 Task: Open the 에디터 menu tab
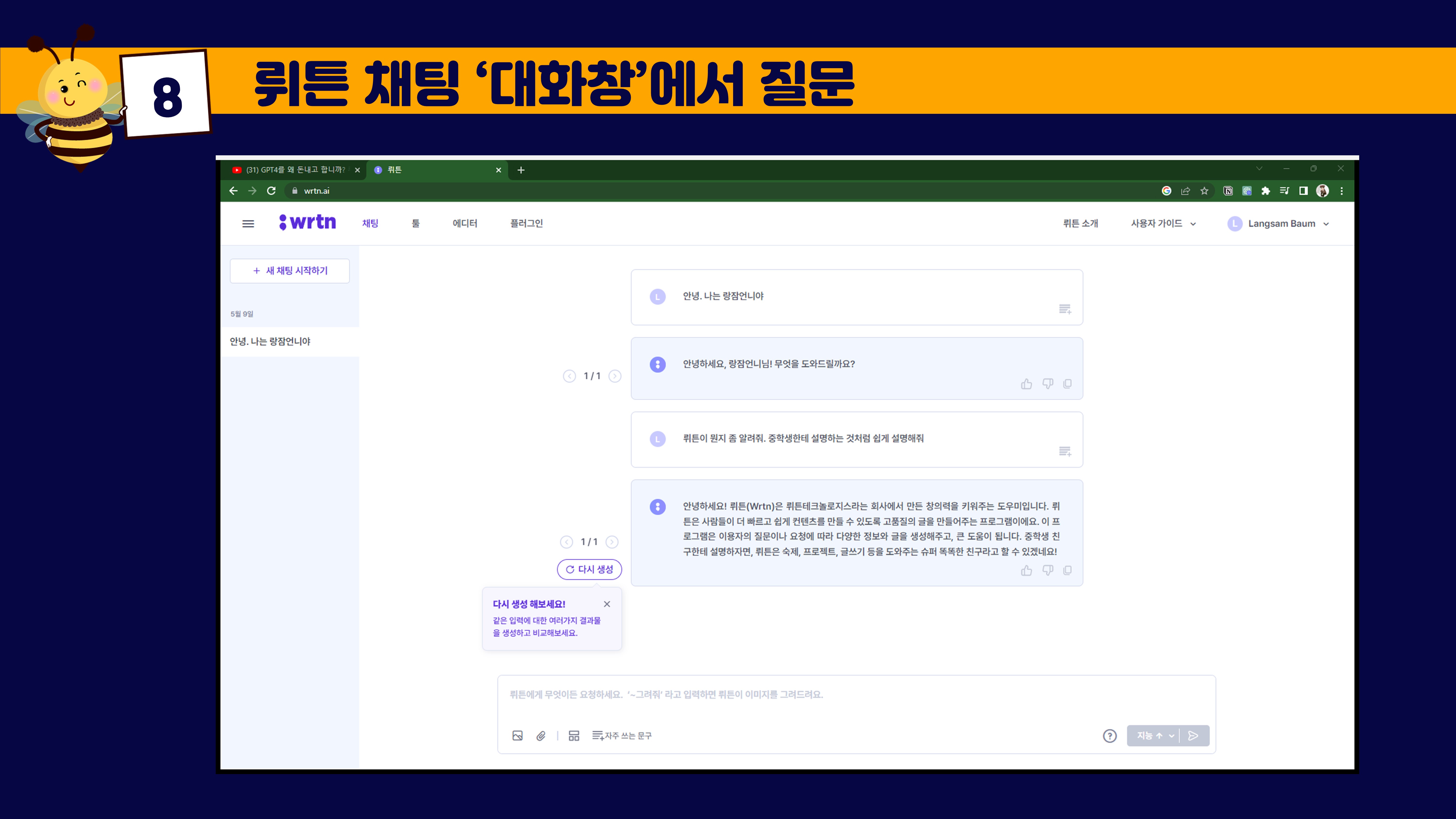tap(465, 223)
